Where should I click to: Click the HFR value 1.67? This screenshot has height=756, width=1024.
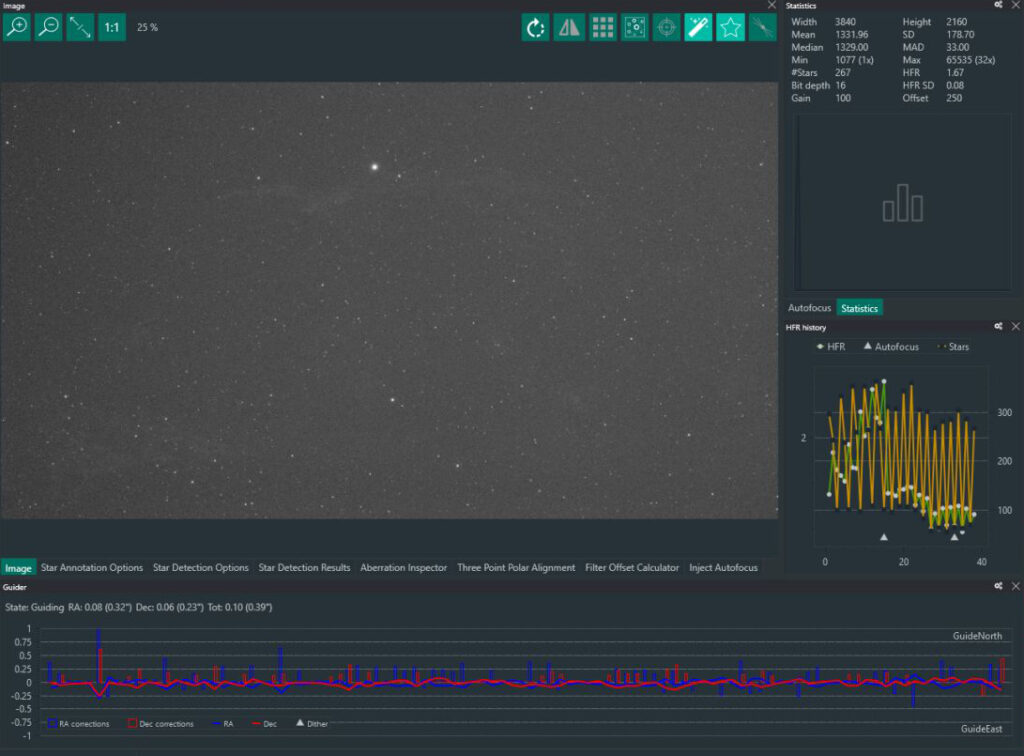click(955, 72)
